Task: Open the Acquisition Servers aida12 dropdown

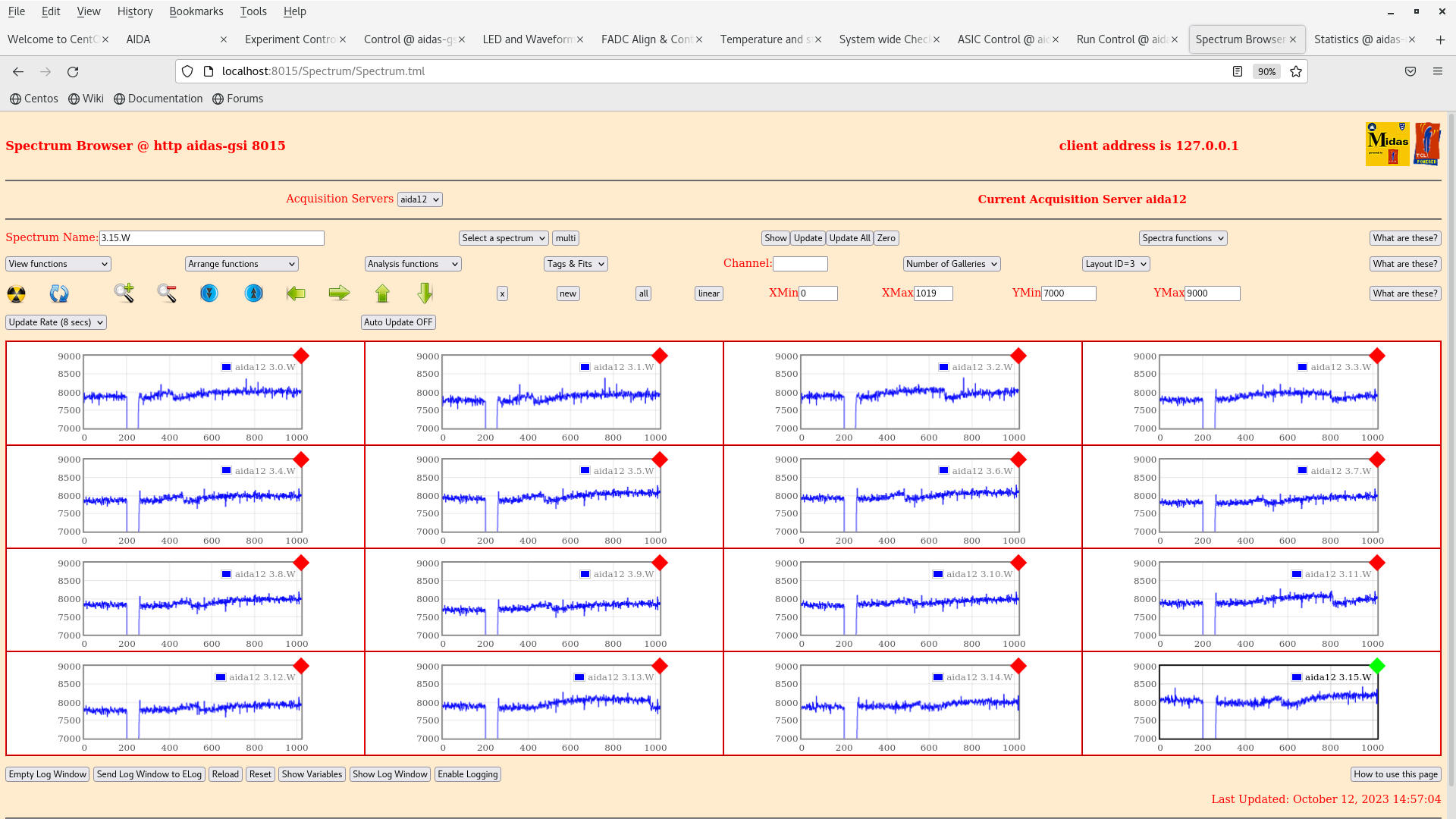Action: click(419, 199)
